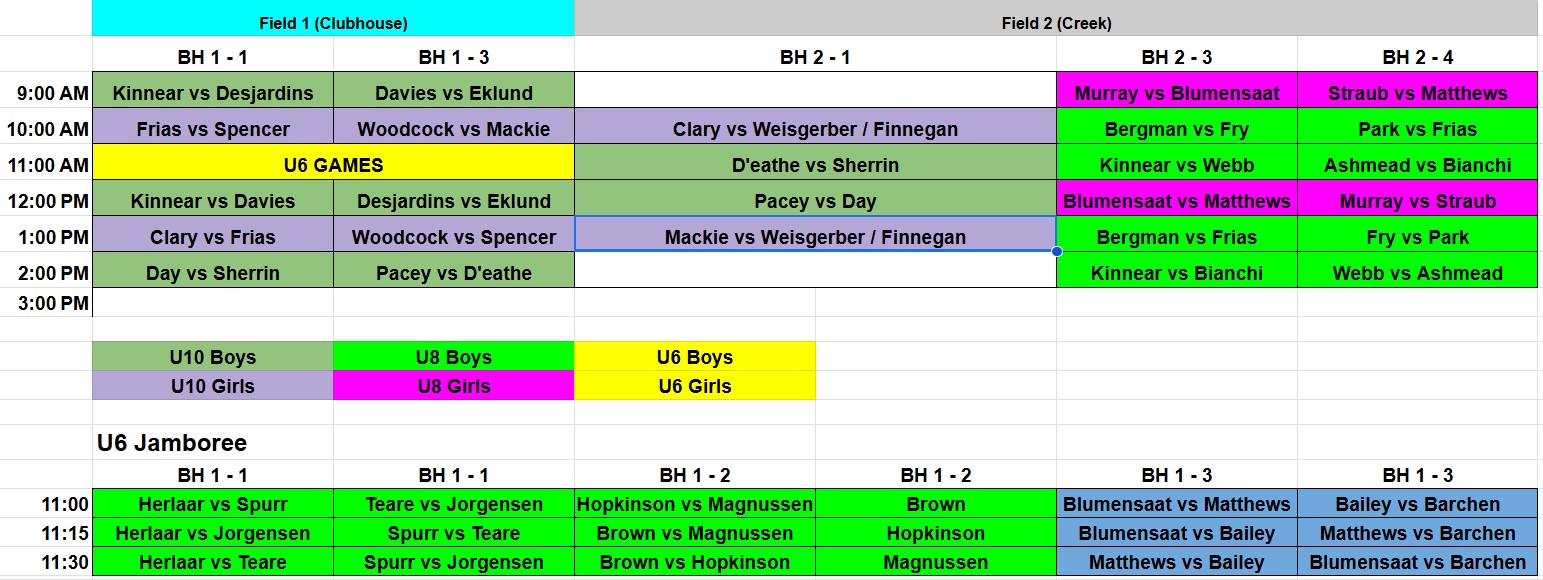Select the U8 Girls magenta legend cell
1543x580 pixels.
pyautogui.click(x=454, y=386)
